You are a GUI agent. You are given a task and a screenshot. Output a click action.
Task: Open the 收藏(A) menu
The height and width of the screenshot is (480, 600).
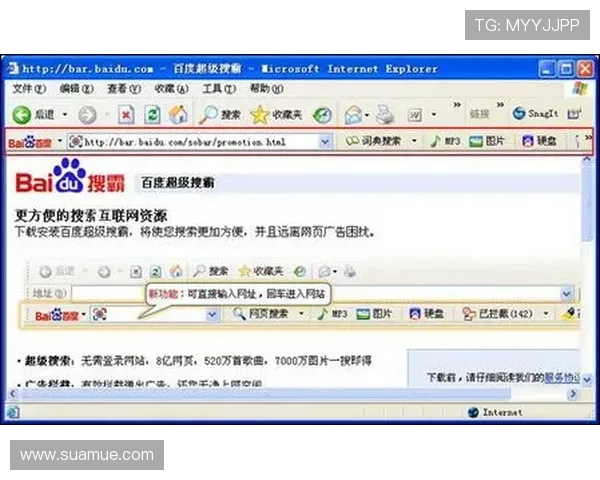(171, 89)
